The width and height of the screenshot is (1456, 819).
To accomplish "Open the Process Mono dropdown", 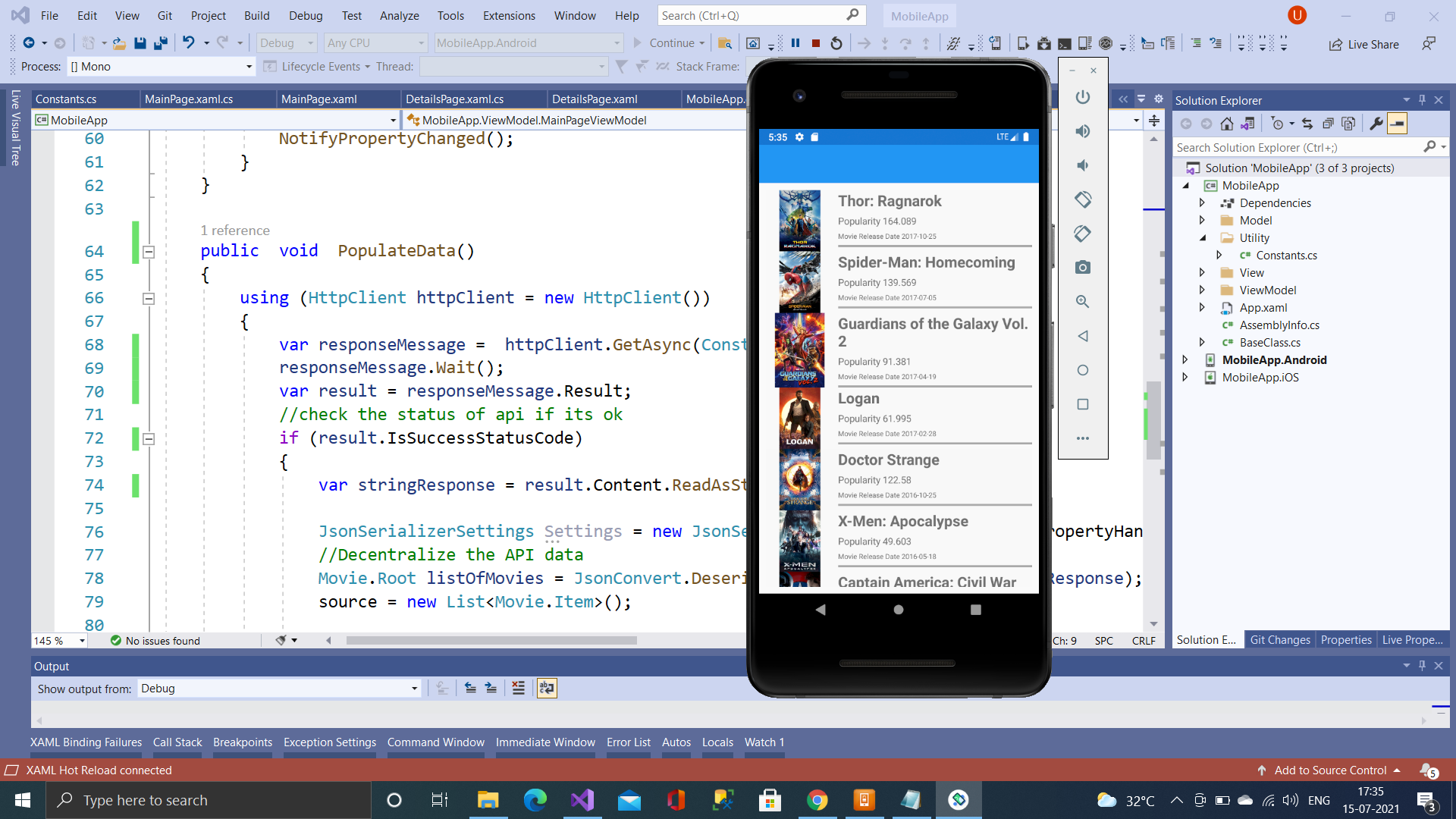I will click(x=161, y=67).
